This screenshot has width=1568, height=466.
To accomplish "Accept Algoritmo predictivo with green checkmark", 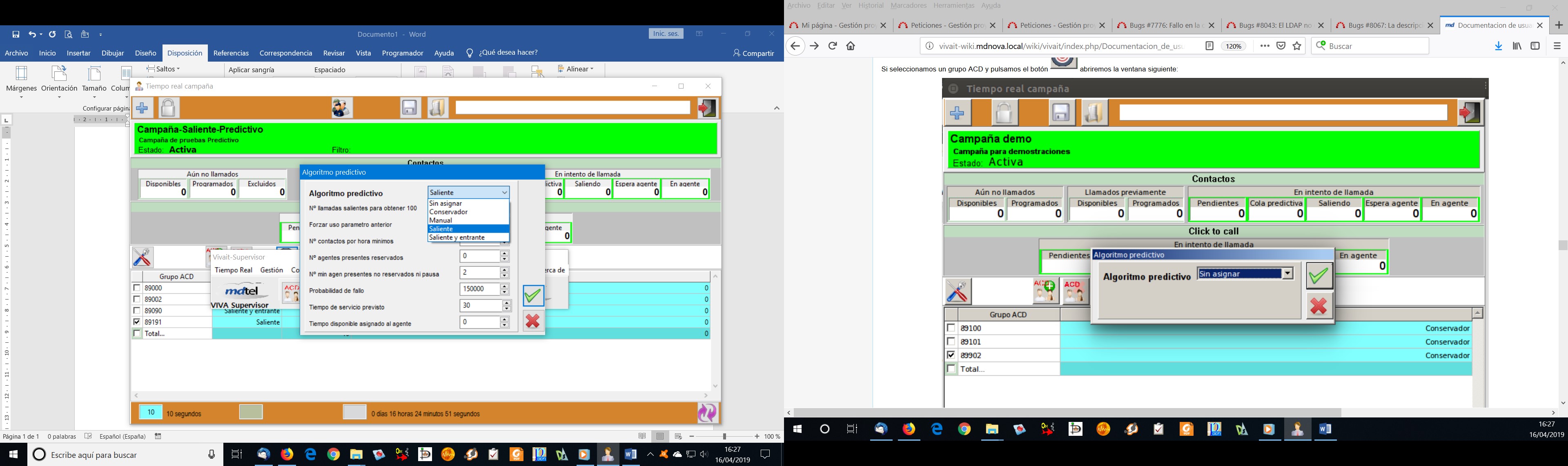I will point(532,296).
